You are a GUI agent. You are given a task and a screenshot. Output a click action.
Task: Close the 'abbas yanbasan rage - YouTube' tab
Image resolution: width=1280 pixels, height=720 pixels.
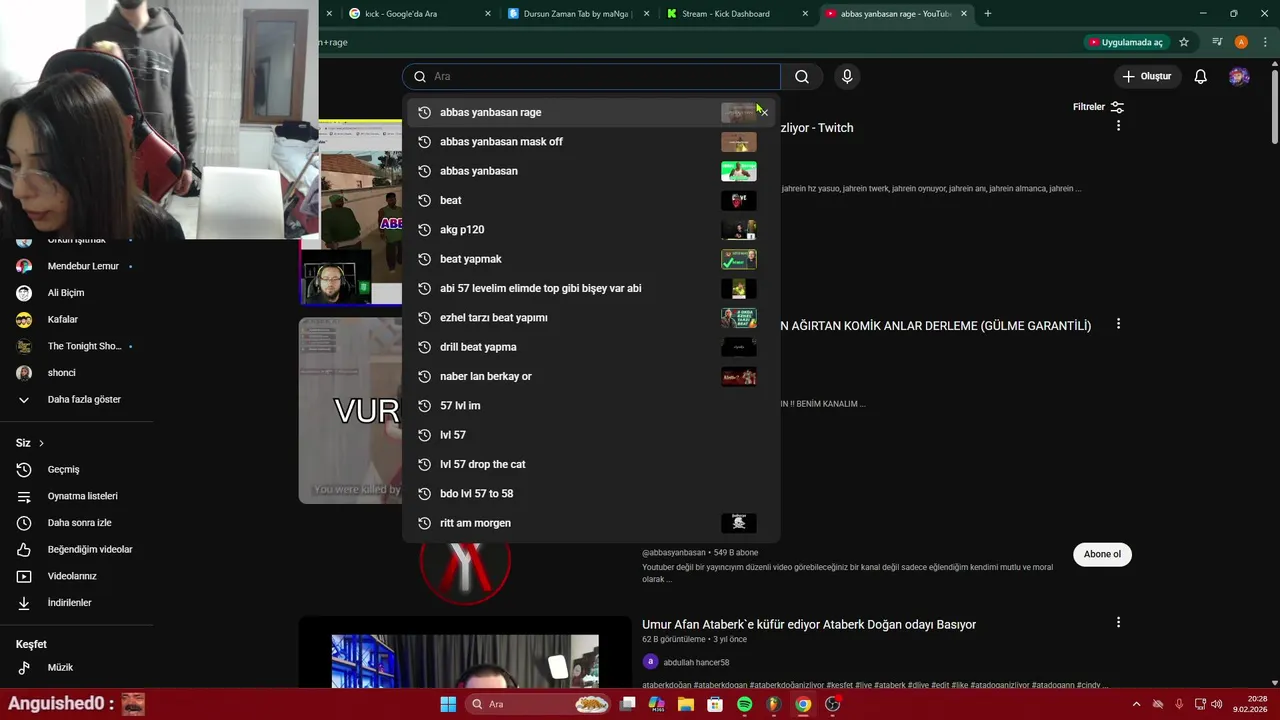964,14
